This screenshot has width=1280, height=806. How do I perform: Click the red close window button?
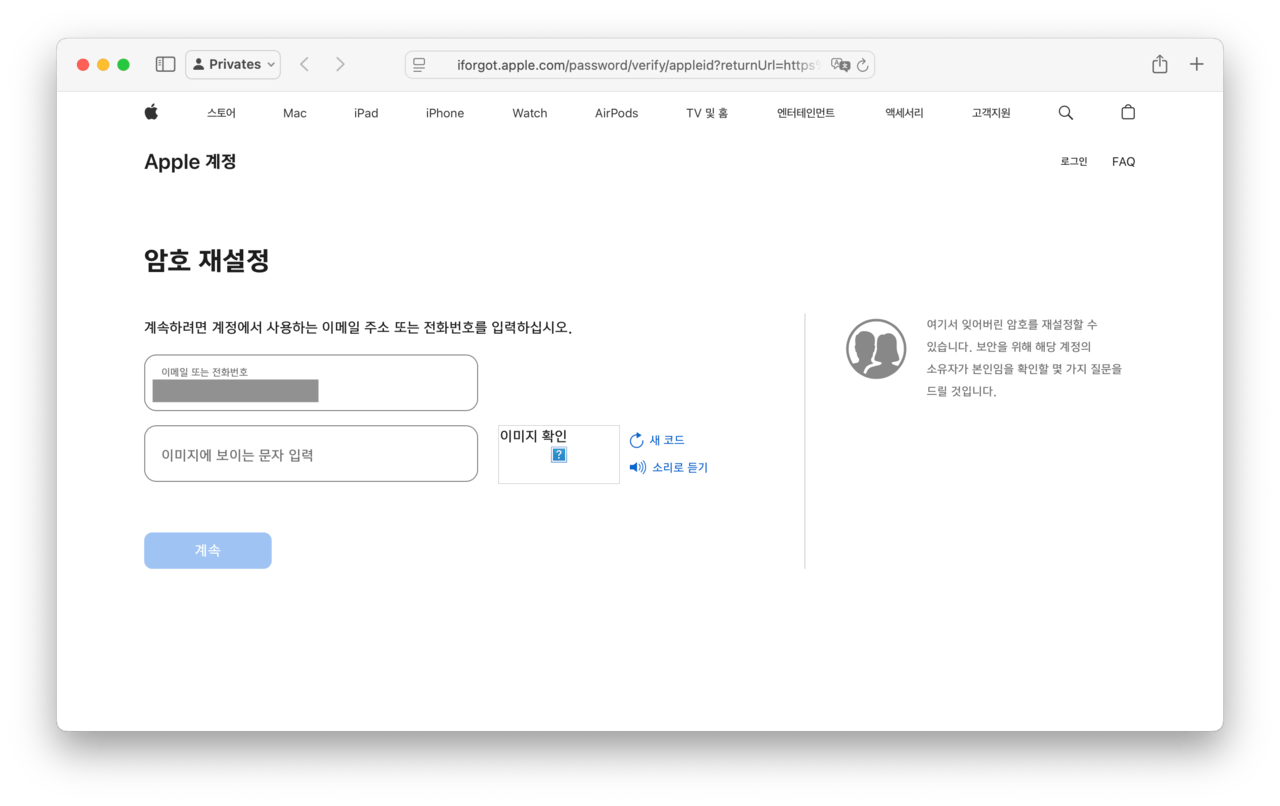click(83, 64)
